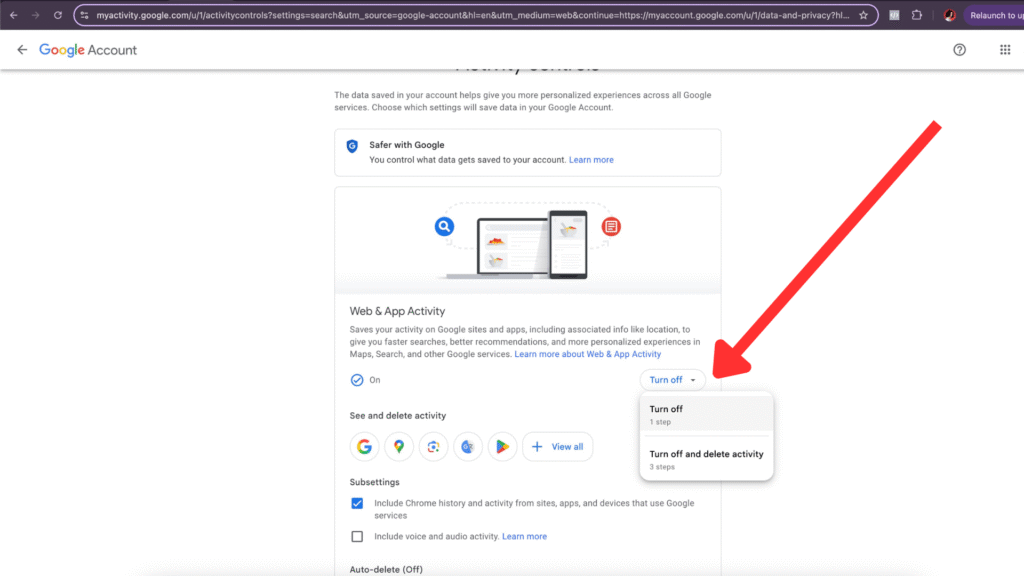This screenshot has width=1024, height=576.
Task: Check Include voice and audio activity
Action: tap(357, 537)
